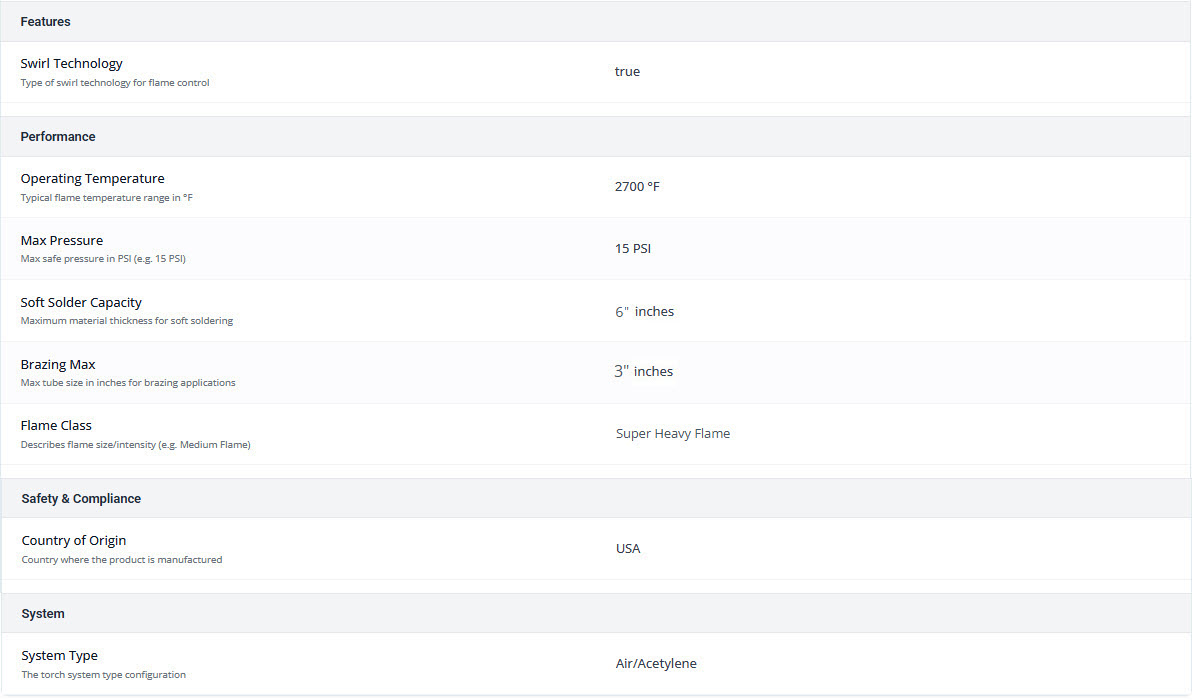
Task: Click the USA origin value
Action: click(x=628, y=548)
